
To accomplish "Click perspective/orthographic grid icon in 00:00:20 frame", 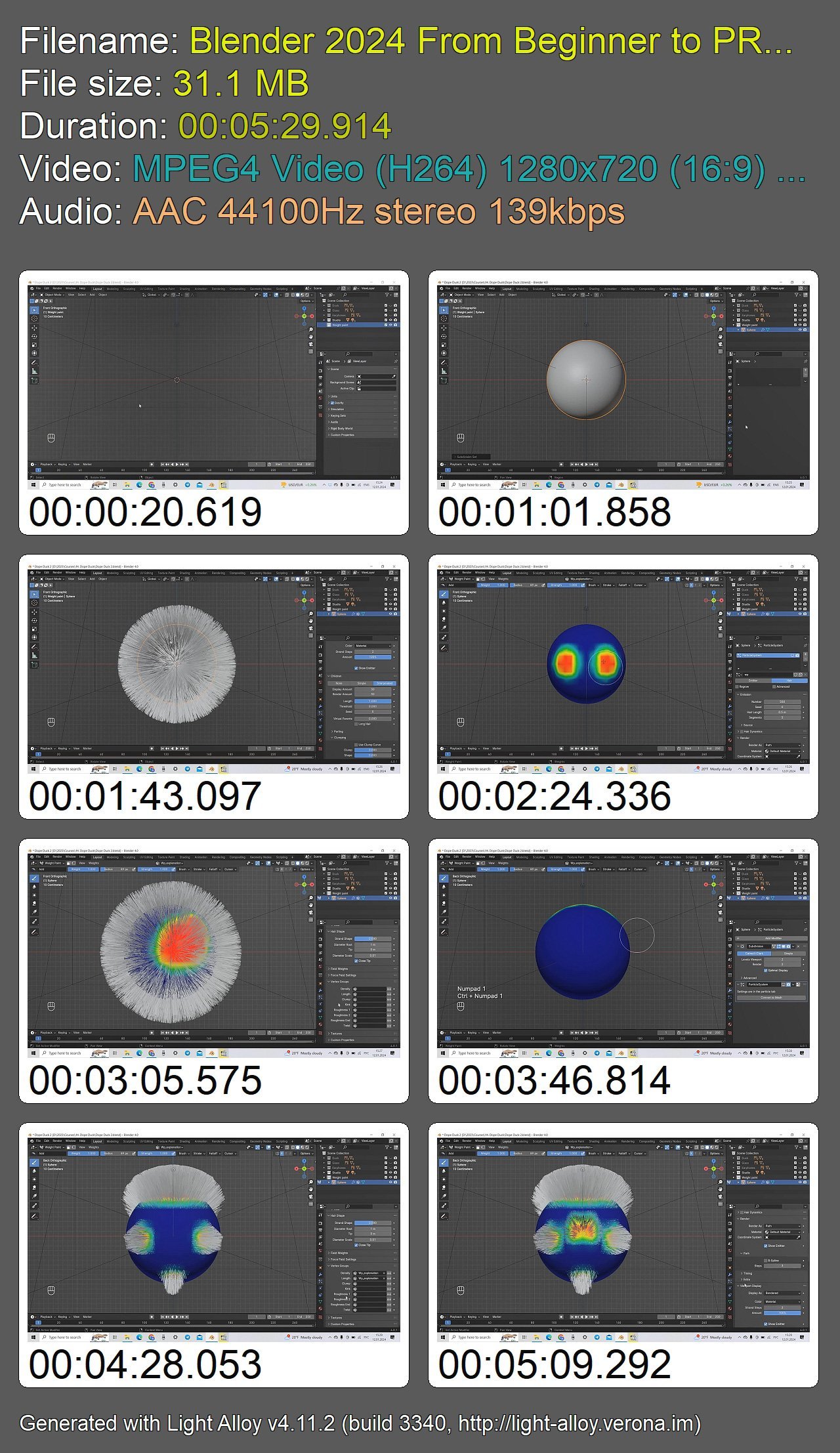I will coord(311,352).
